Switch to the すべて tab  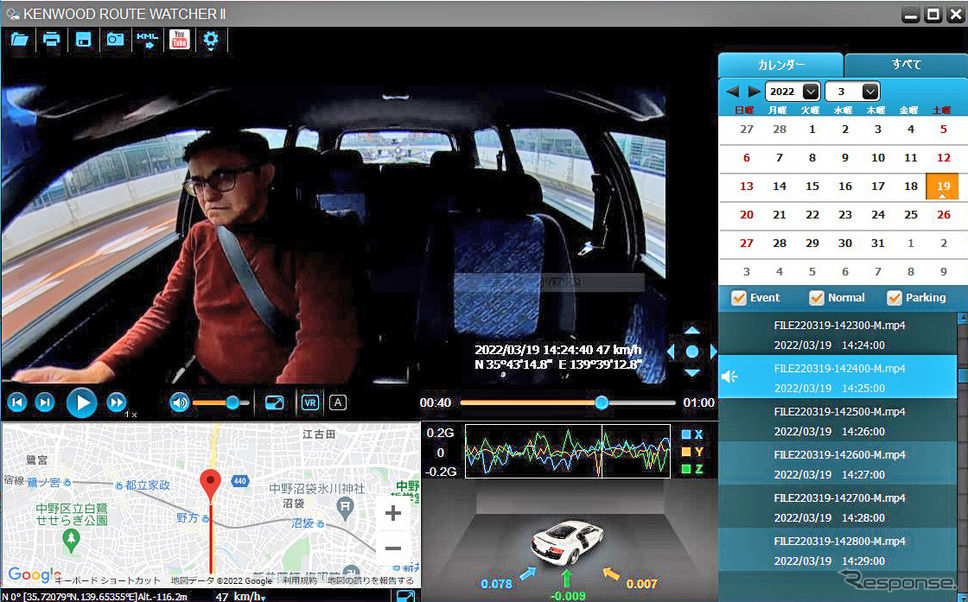click(x=906, y=65)
